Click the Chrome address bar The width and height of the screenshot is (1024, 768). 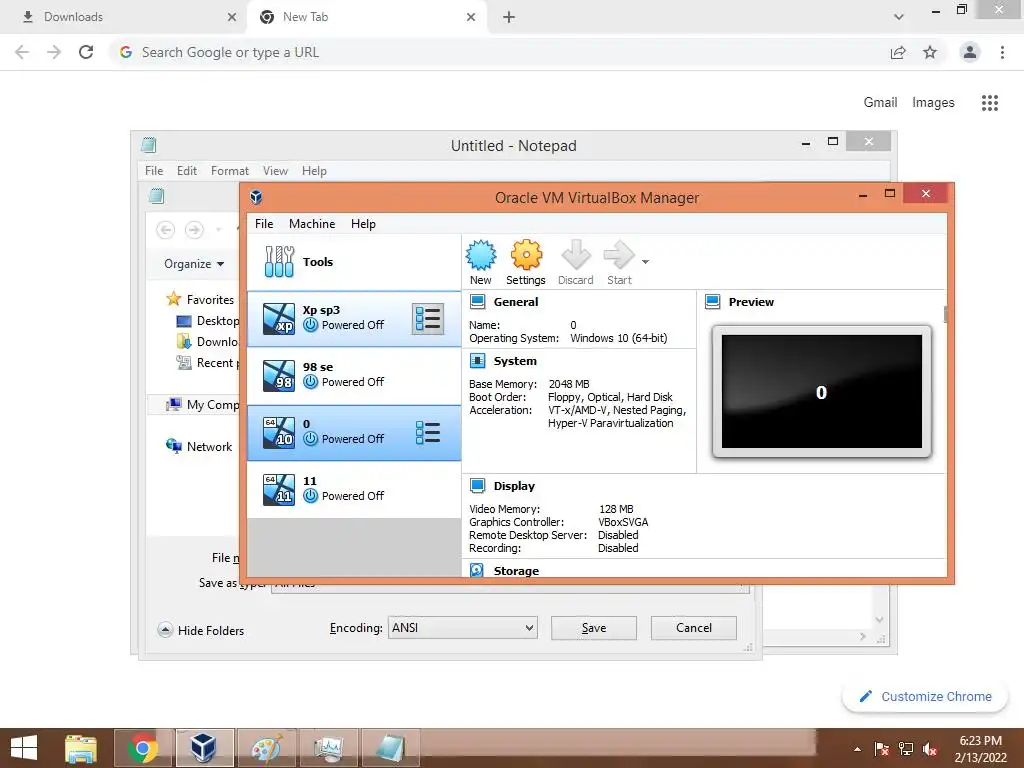pyautogui.click(x=496, y=52)
